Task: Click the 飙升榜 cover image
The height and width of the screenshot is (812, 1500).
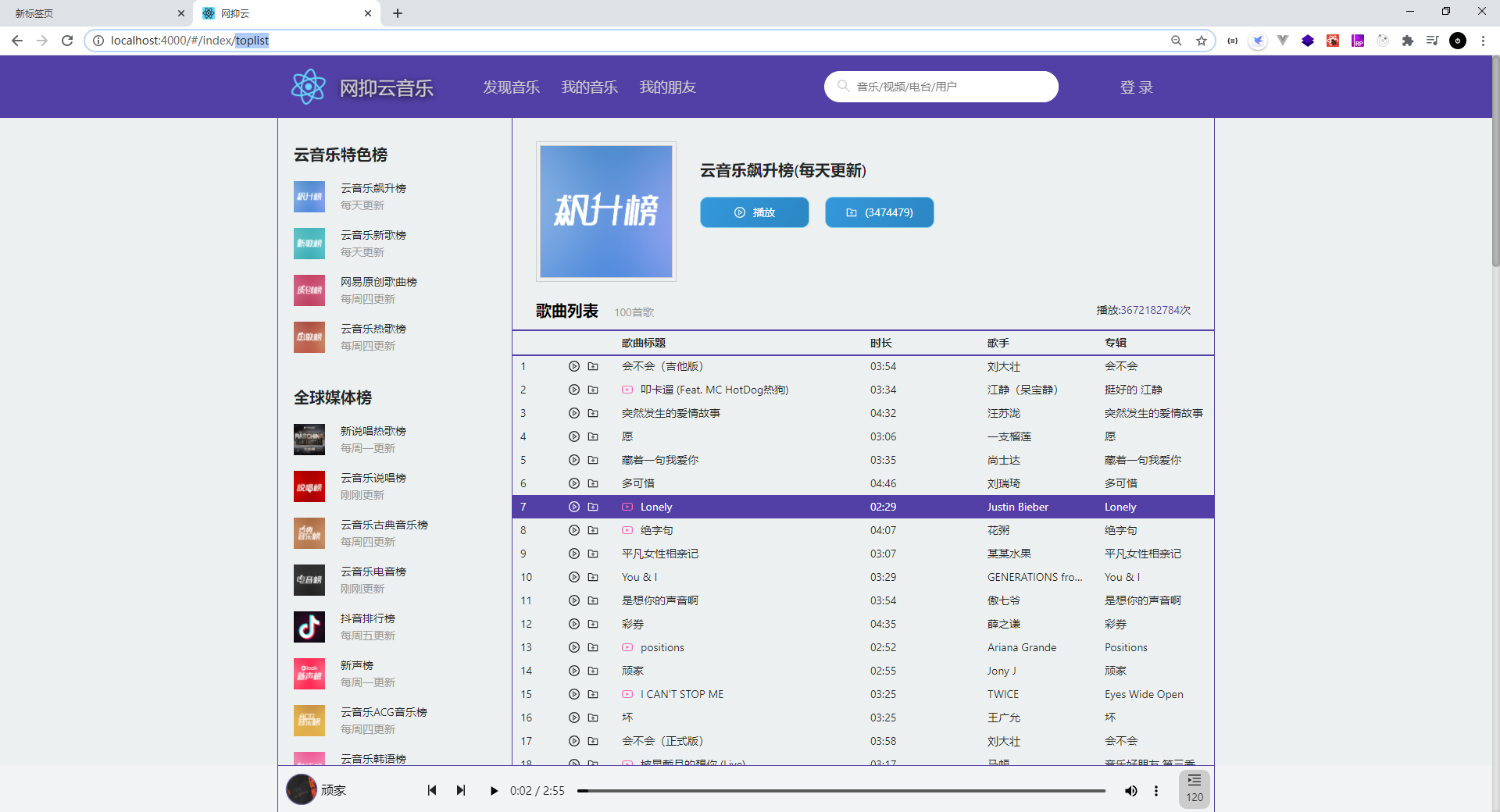Action: coord(605,211)
